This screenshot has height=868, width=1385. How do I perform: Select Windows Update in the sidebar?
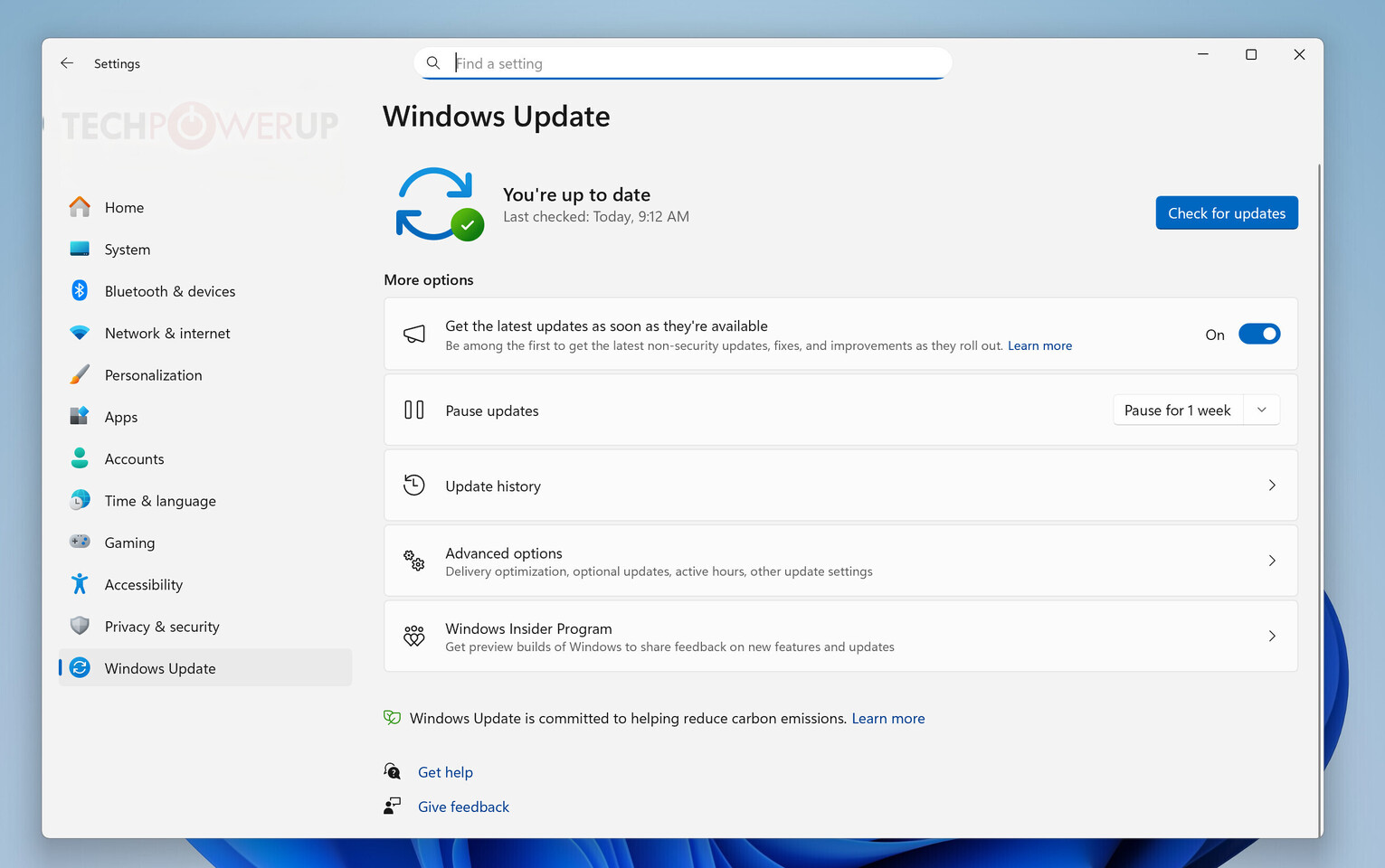point(159,667)
